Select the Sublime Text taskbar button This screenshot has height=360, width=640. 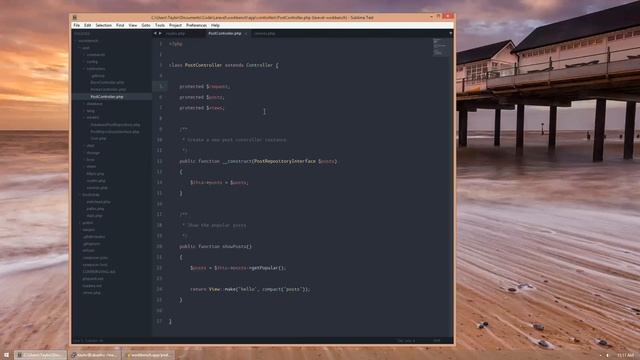(x=40, y=355)
